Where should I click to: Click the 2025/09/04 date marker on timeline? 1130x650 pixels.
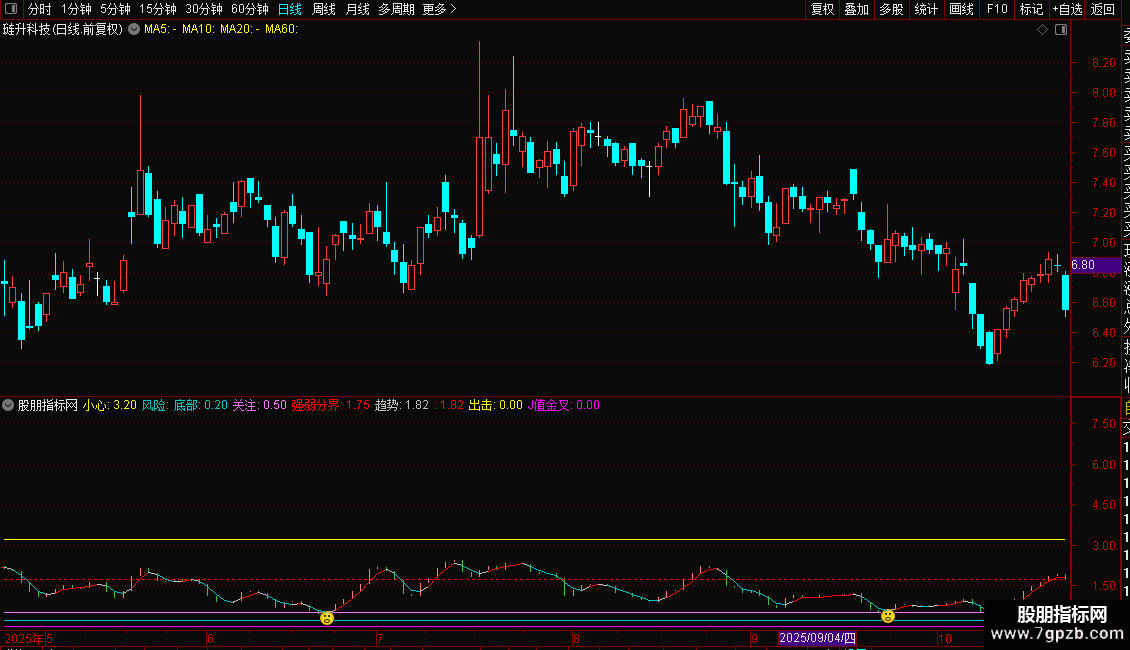(819, 638)
